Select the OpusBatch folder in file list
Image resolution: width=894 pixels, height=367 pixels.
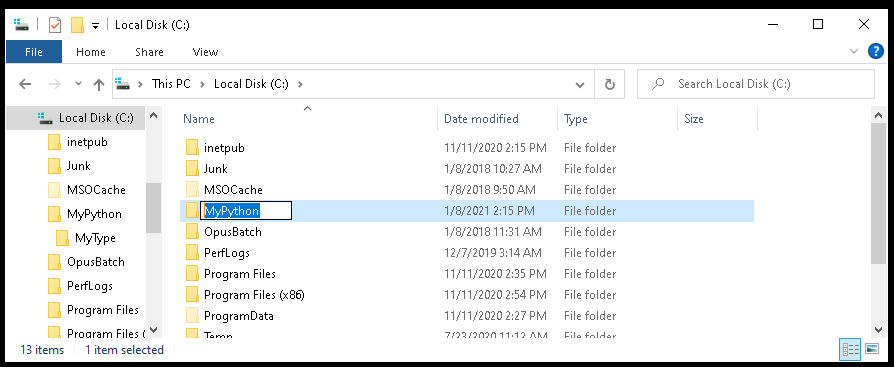(x=233, y=232)
